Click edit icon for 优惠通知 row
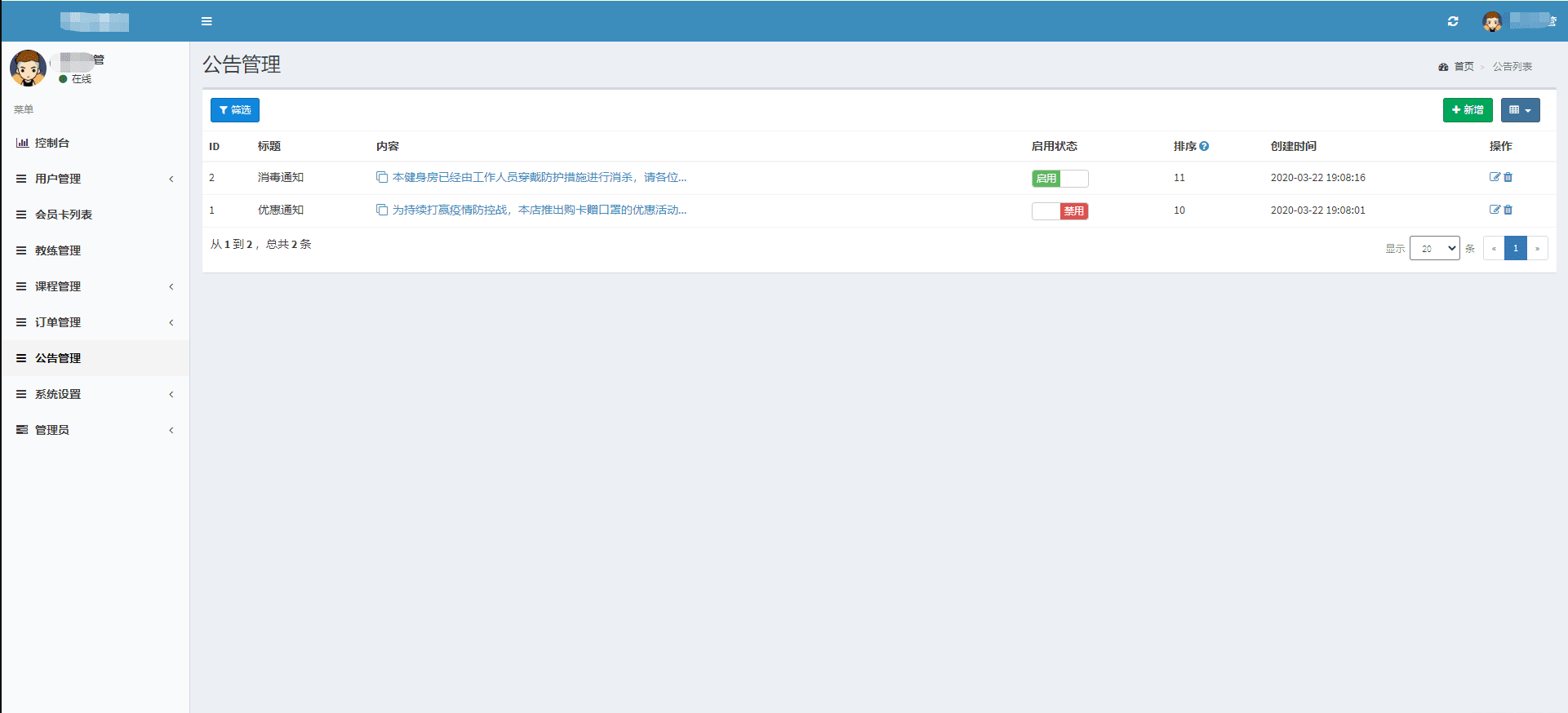 point(1495,210)
